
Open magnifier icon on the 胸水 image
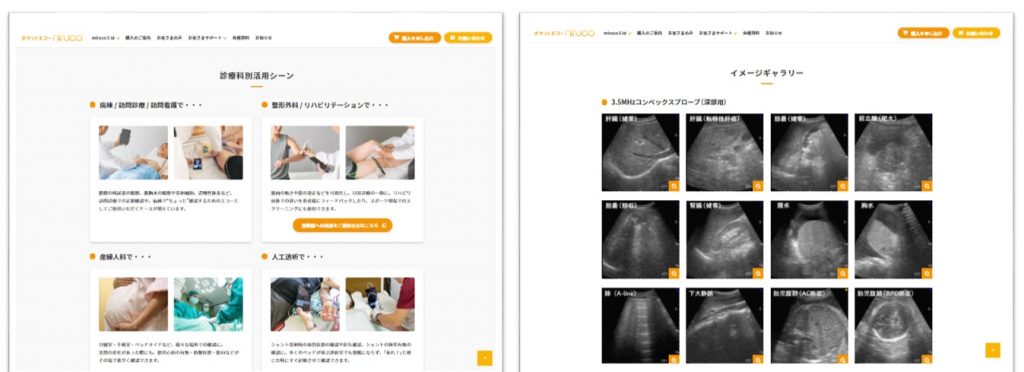[927, 273]
